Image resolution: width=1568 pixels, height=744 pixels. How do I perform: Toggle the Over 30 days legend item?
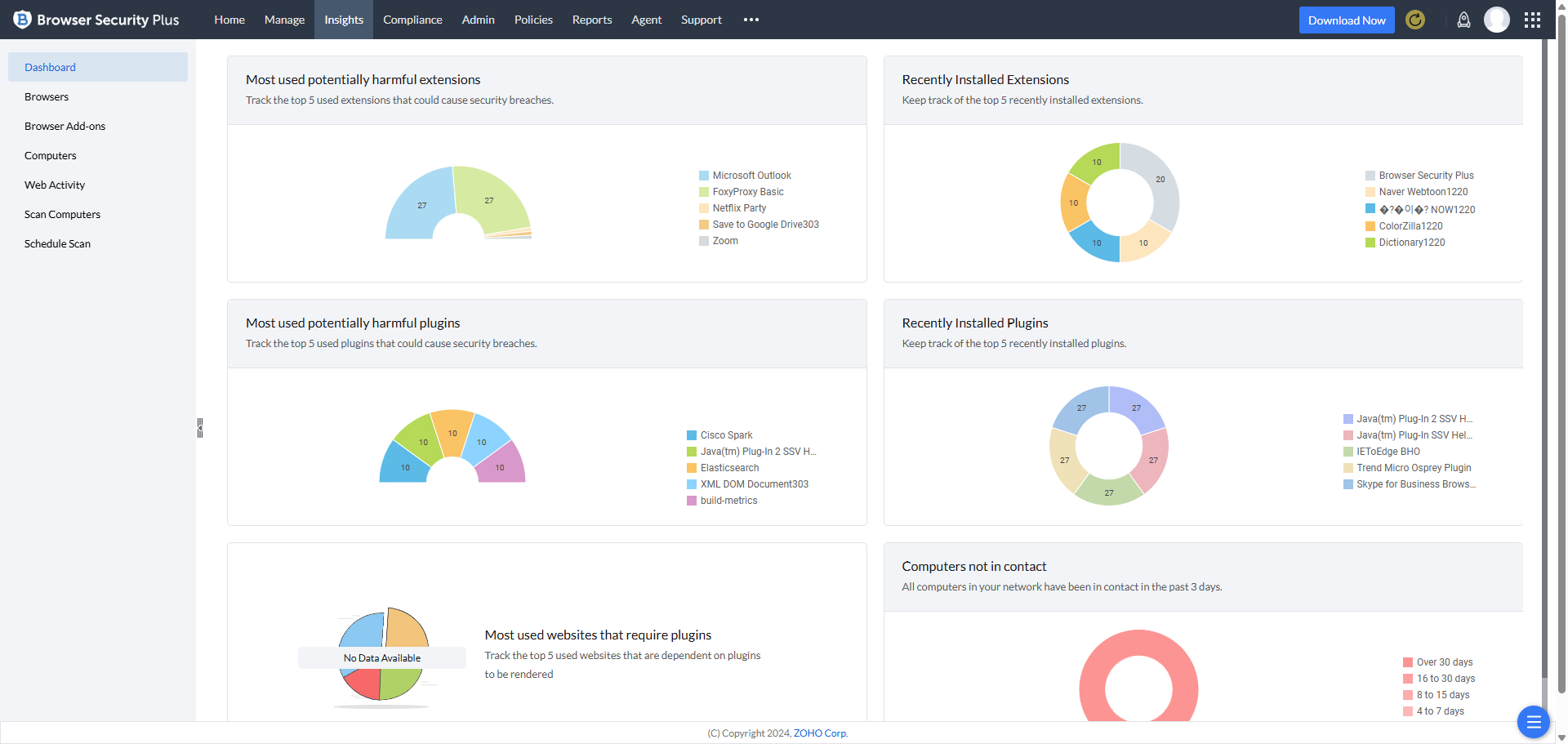tap(1444, 662)
